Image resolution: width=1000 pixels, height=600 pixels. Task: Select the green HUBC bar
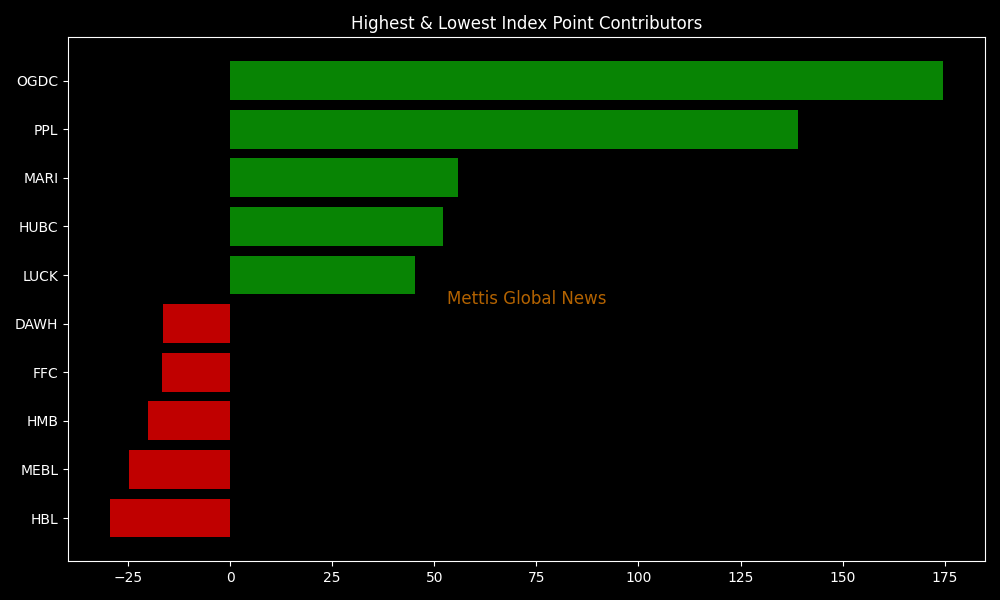(x=336, y=226)
